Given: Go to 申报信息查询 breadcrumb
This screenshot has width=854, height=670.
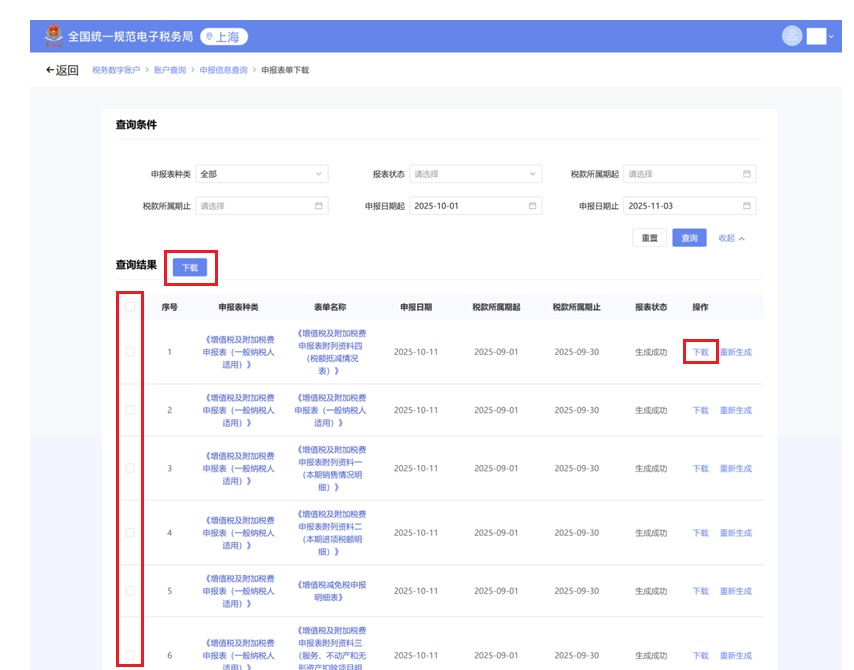Looking at the screenshot, I should point(223,70).
